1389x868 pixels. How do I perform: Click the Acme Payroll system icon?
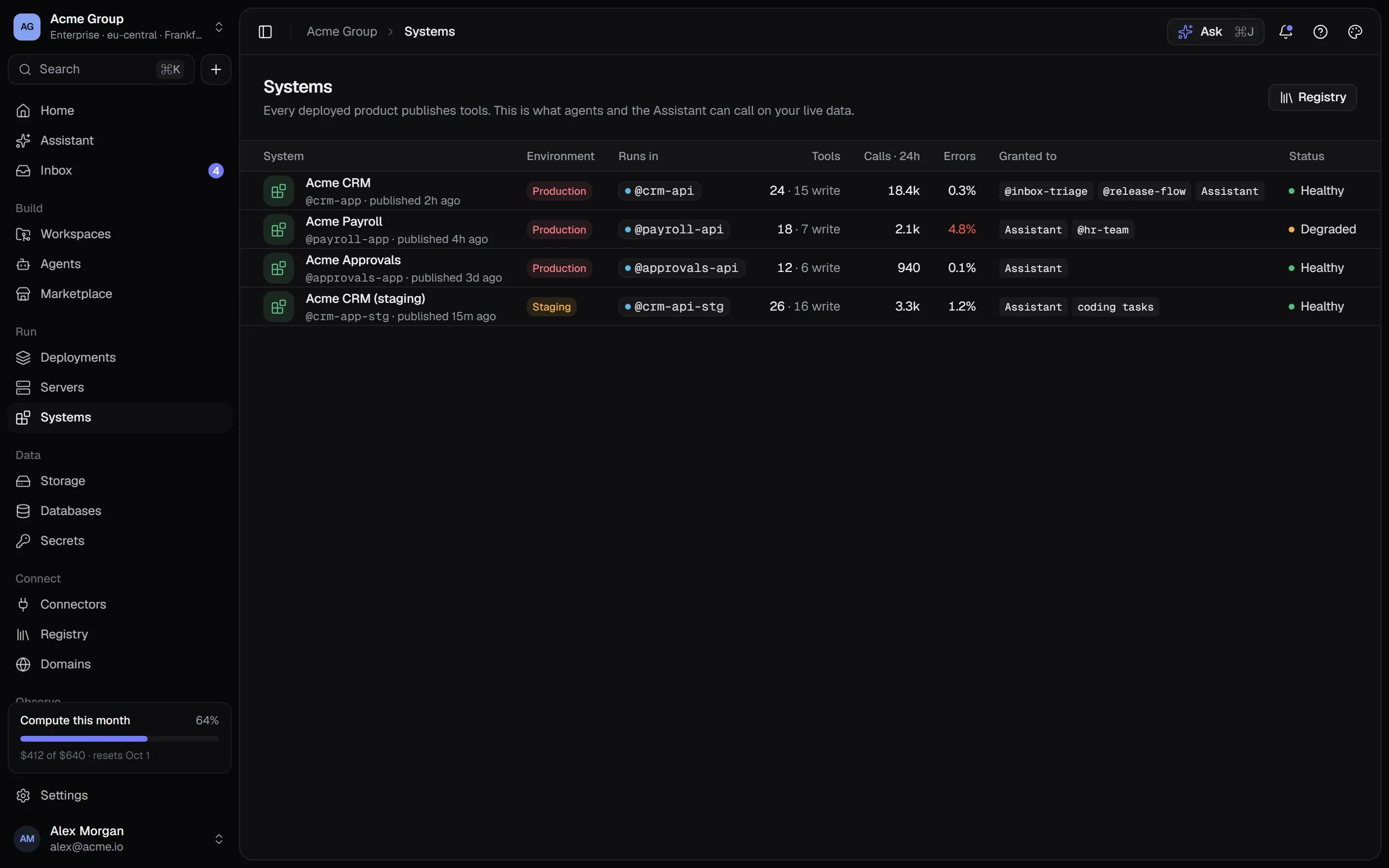[x=278, y=230]
